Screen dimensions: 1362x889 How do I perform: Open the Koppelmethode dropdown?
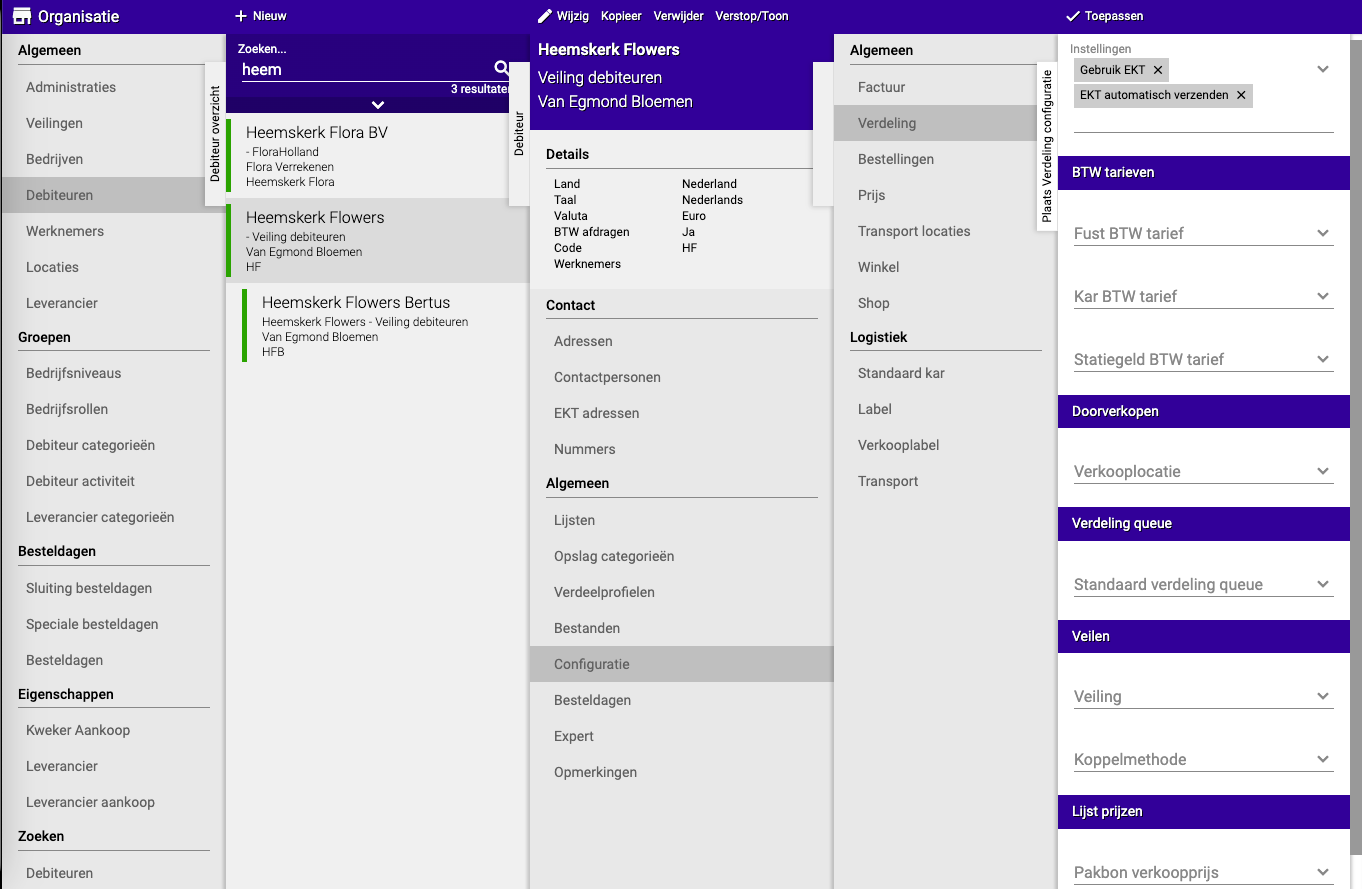[x=1204, y=759]
